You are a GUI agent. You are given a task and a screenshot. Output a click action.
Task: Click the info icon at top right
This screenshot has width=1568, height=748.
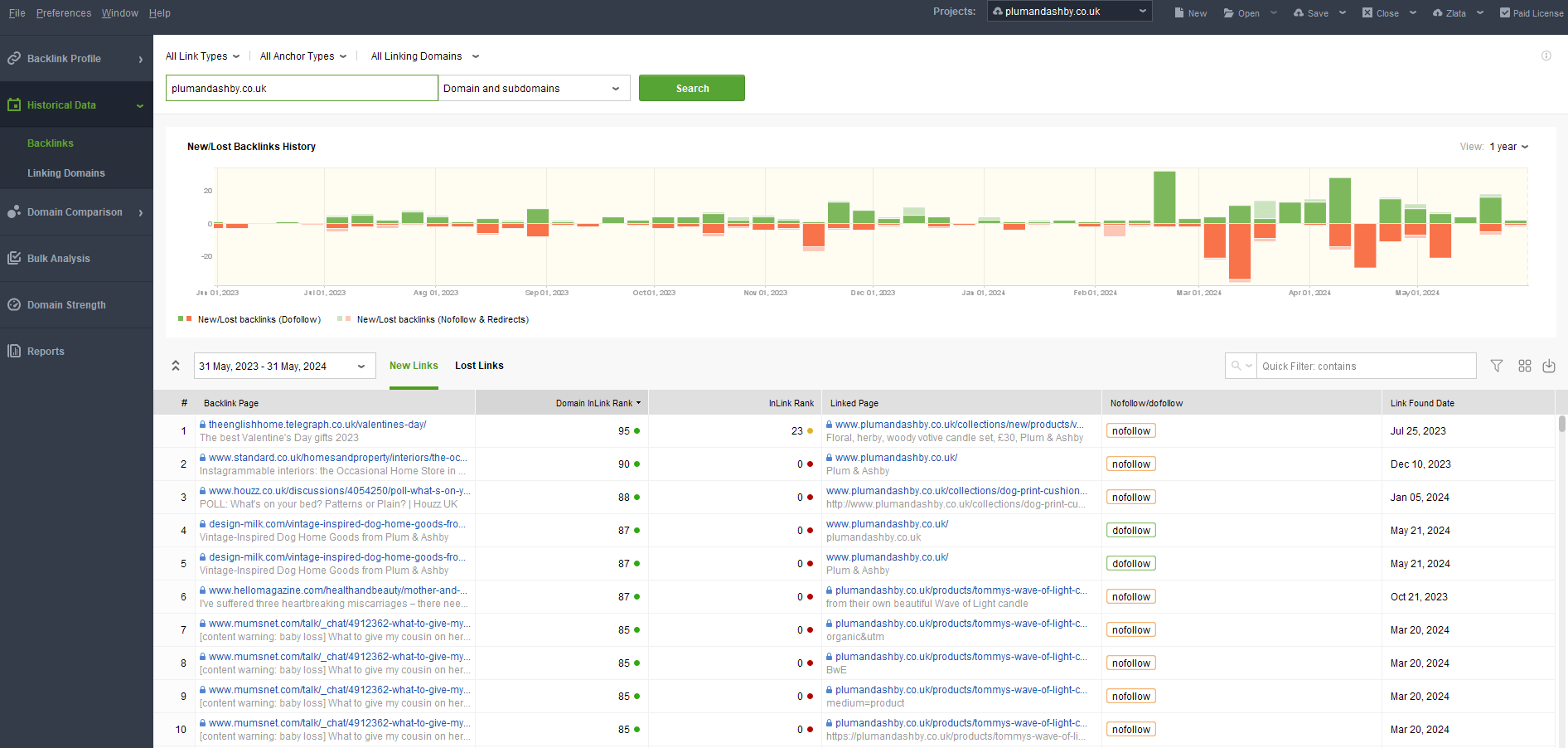point(1546,56)
